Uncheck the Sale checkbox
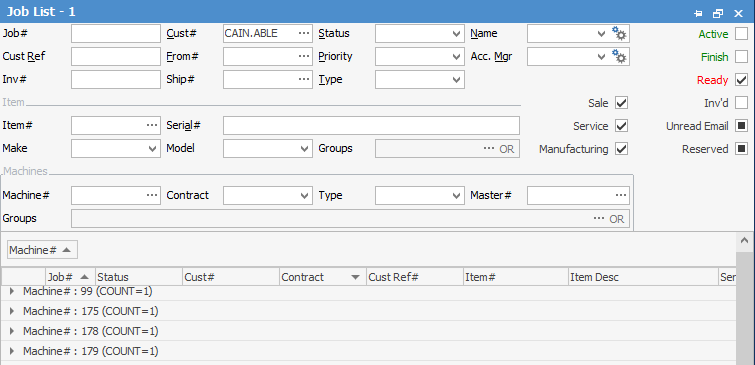This screenshot has height=365, width=755. click(622, 103)
